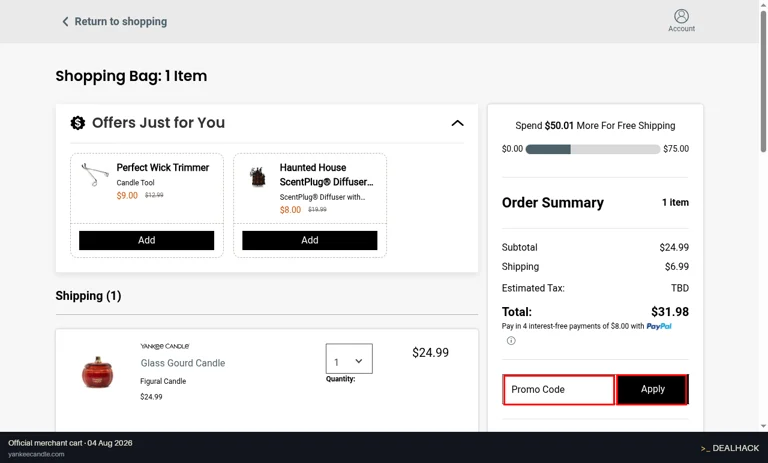Screen dimensions: 768x463
Task: Click the Shopping Bag: 1 Item heading
Action: [x=131, y=76]
